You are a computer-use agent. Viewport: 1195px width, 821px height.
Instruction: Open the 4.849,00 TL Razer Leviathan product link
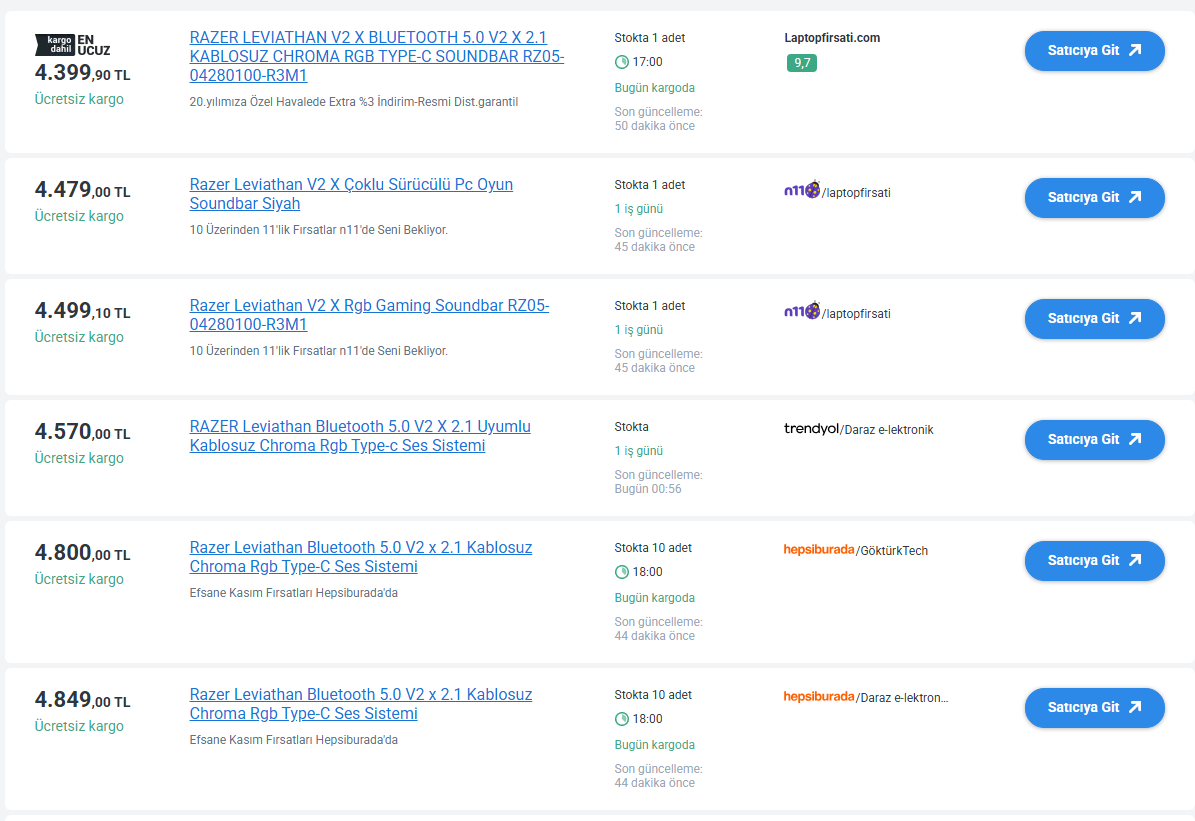pyautogui.click(x=361, y=704)
